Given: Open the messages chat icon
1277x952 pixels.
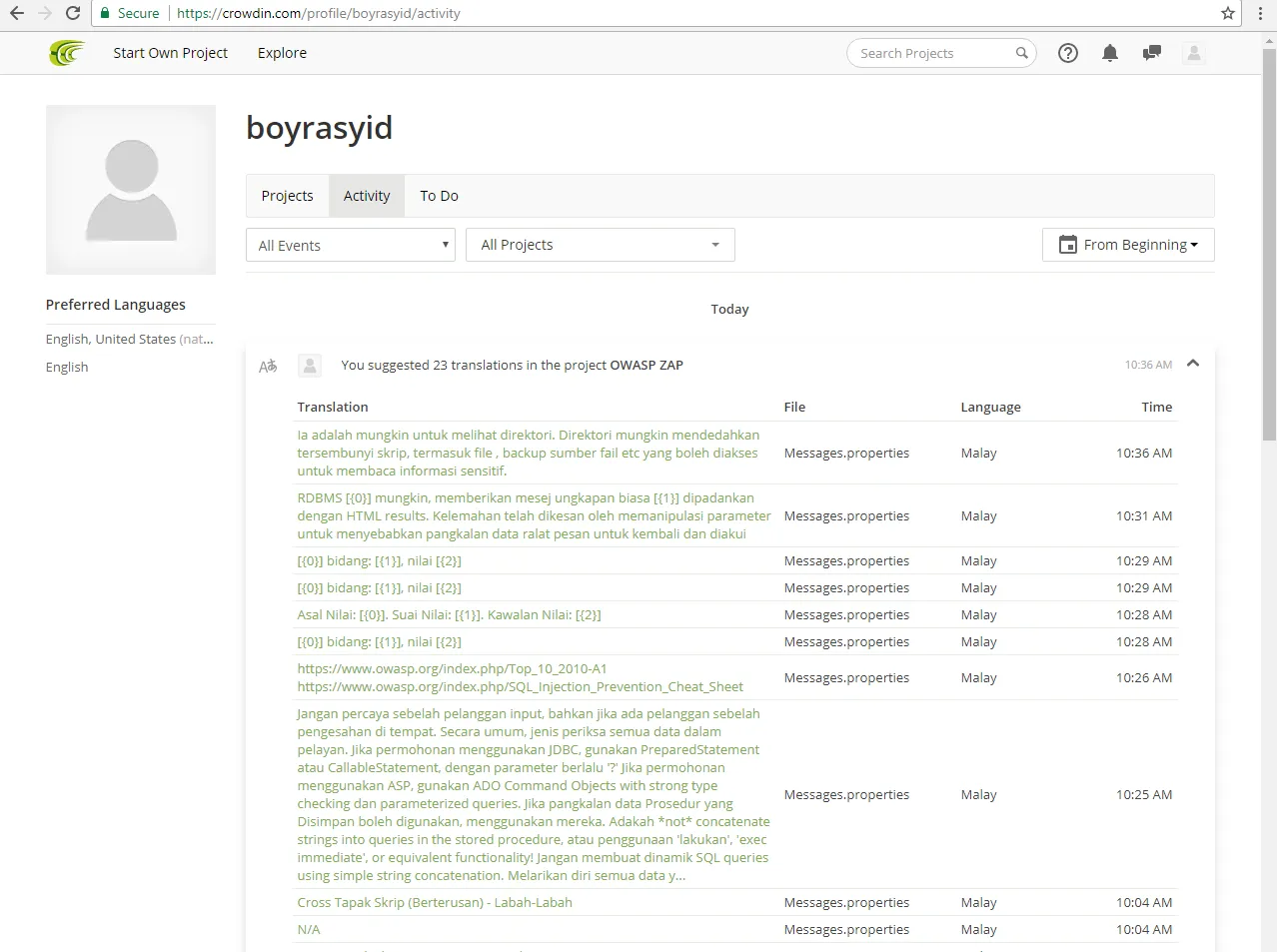Looking at the screenshot, I should click(1152, 53).
